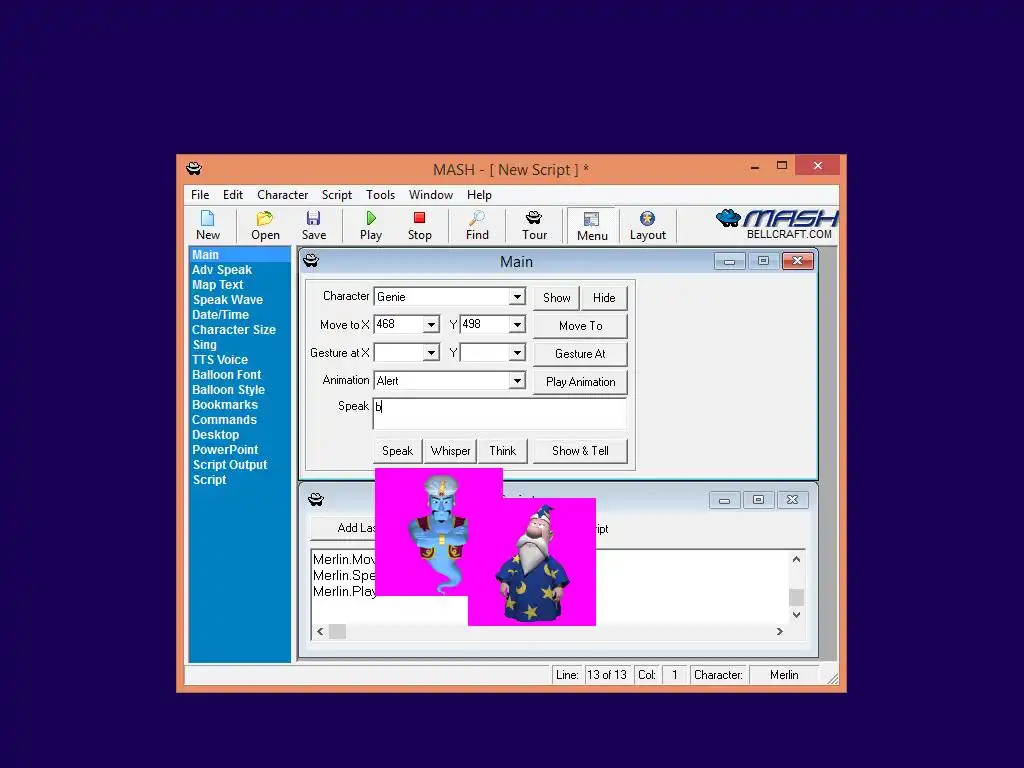
Task: Click the MASH Bellcraft.com logo
Action: pos(776,224)
